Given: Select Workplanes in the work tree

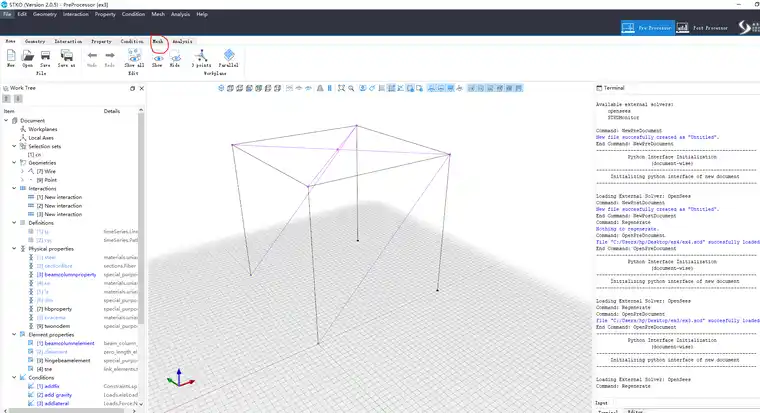Looking at the screenshot, I should pyautogui.click(x=43, y=129).
